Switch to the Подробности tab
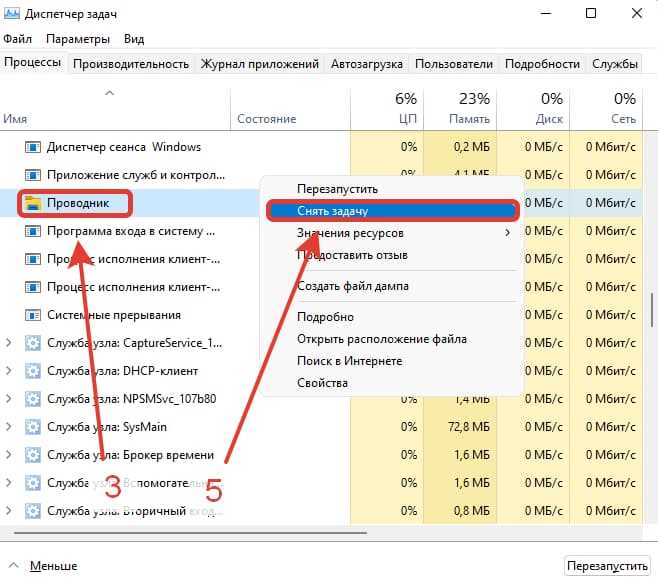This screenshot has width=658, height=585. tap(542, 64)
